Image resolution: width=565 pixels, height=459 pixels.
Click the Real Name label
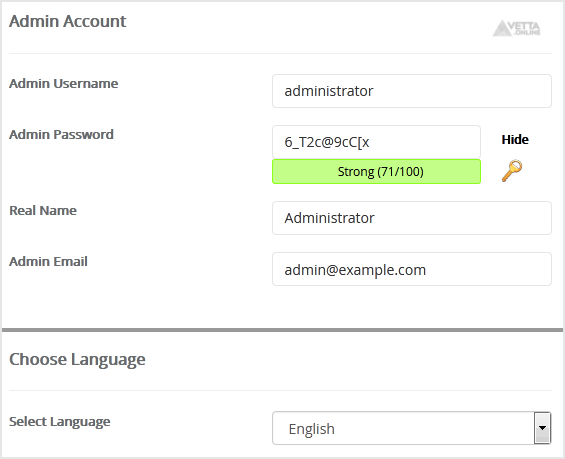click(43, 210)
